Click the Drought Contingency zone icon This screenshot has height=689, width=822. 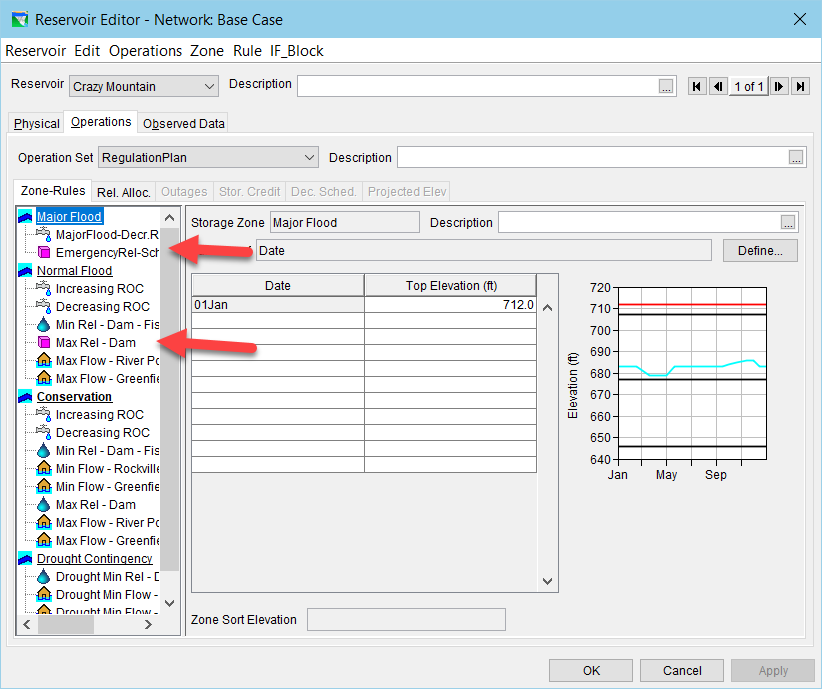[25, 558]
